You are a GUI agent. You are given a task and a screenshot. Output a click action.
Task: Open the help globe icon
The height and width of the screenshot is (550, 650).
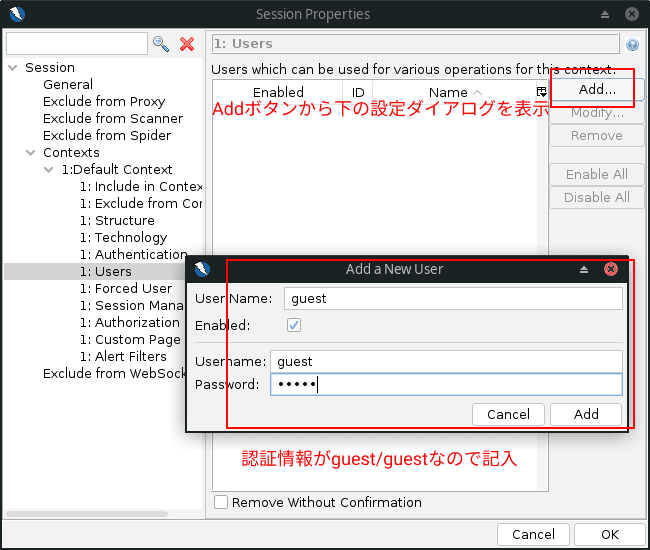pos(632,44)
